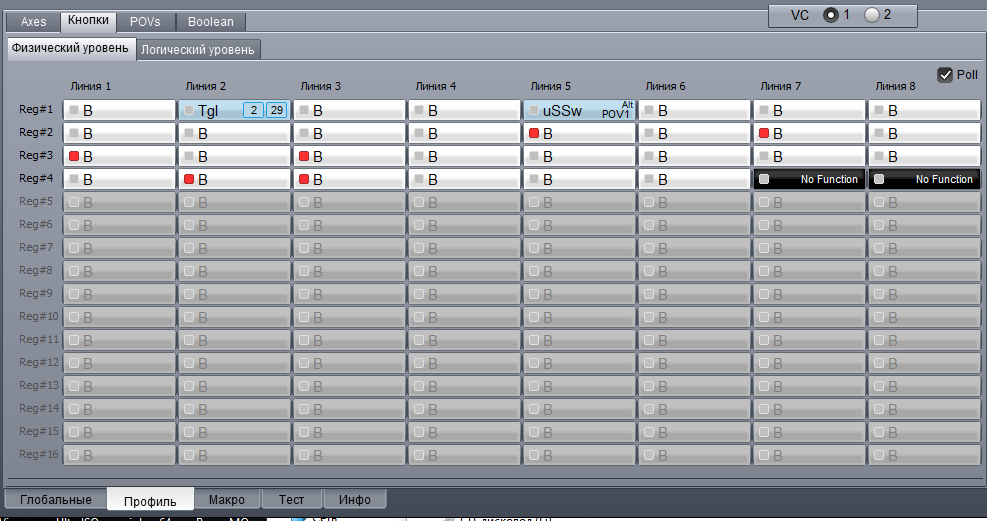Click the gray indicator in Reg#1 Линия 1
The height and width of the screenshot is (521, 987).
pos(74,110)
